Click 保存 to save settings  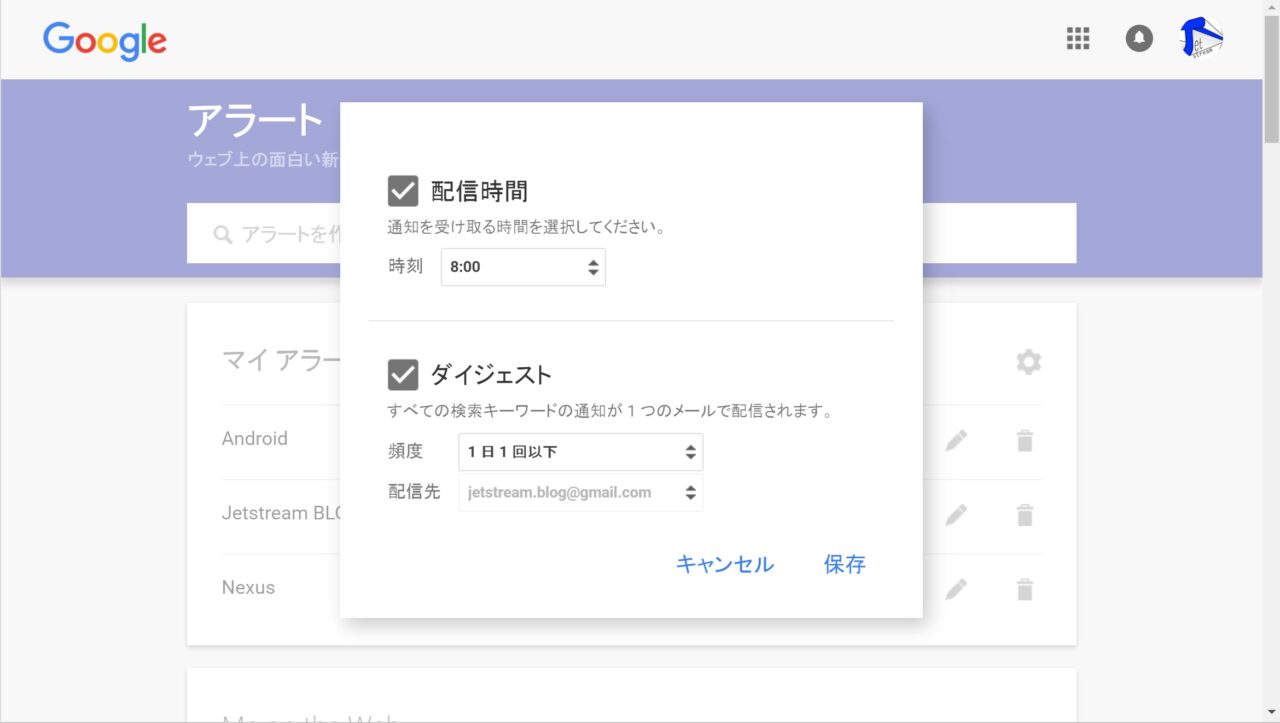coord(844,564)
